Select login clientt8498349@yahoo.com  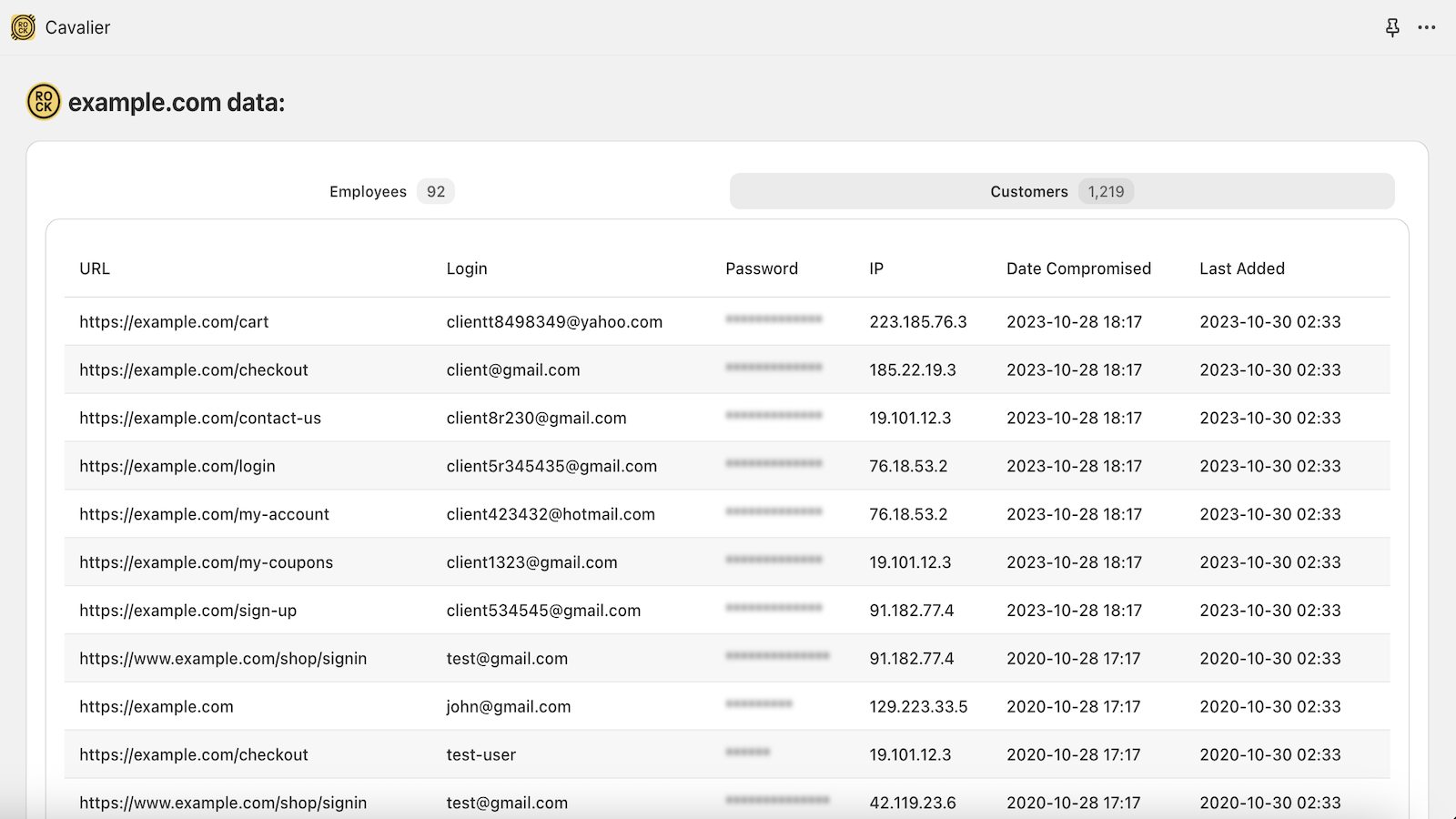coord(554,322)
